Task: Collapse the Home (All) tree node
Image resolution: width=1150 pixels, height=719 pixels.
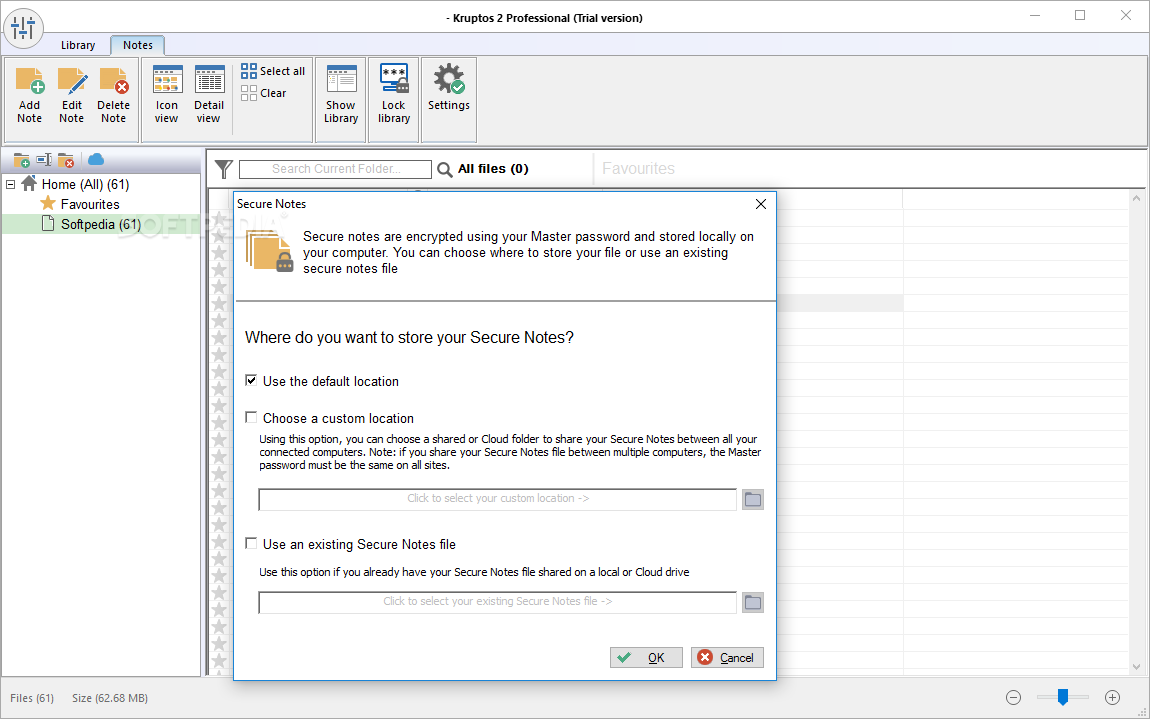Action: pos(10,184)
